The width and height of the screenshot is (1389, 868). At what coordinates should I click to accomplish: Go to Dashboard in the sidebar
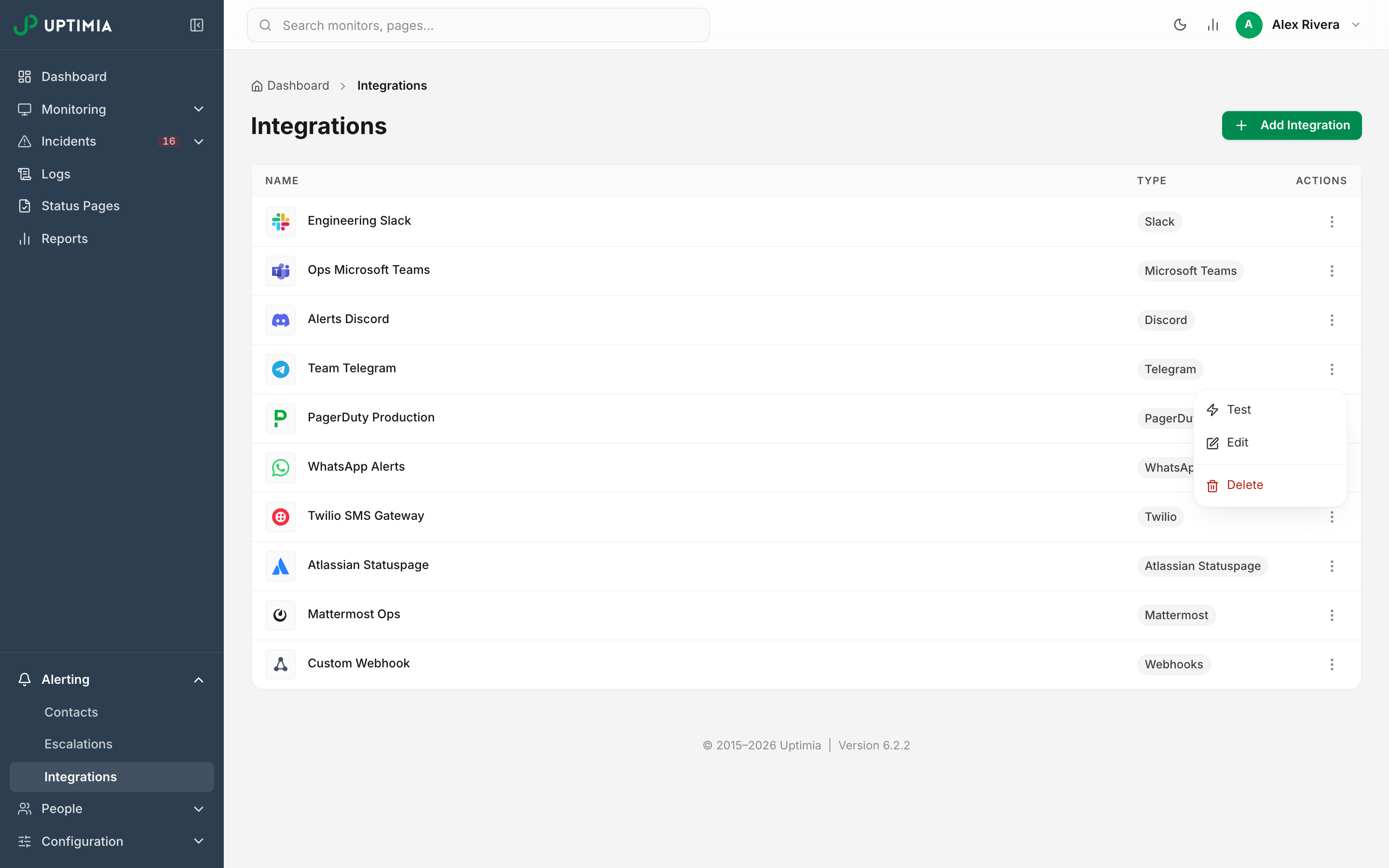112,77
